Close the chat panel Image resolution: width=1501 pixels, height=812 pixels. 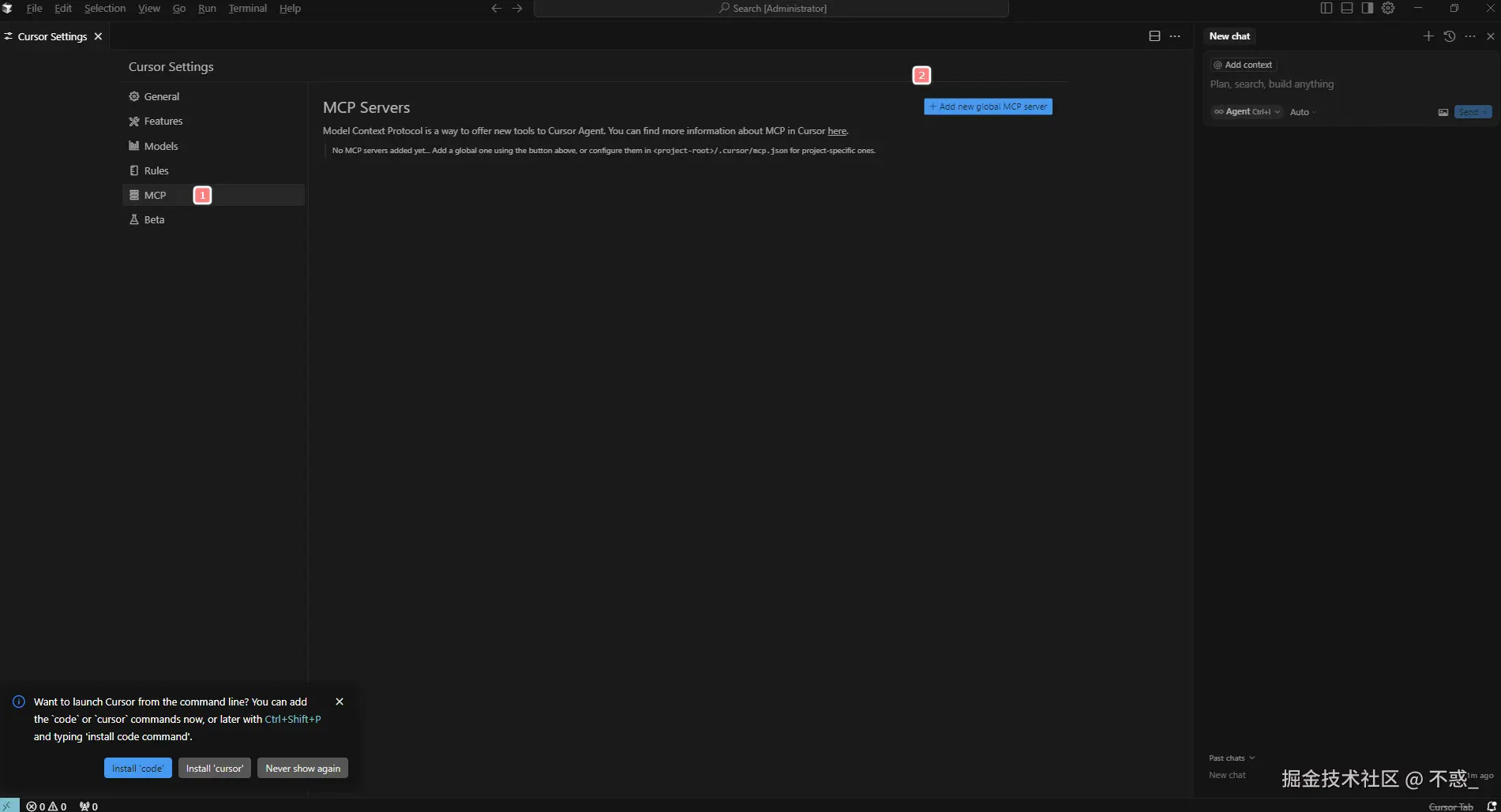click(1491, 36)
